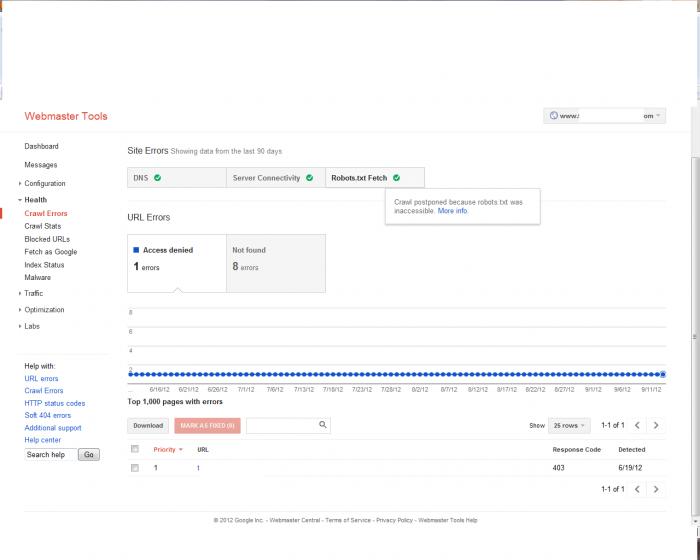Image resolution: width=700 pixels, height=560 pixels.
Task: Click the Robots.txt Fetch green check icon
Action: tap(396, 178)
